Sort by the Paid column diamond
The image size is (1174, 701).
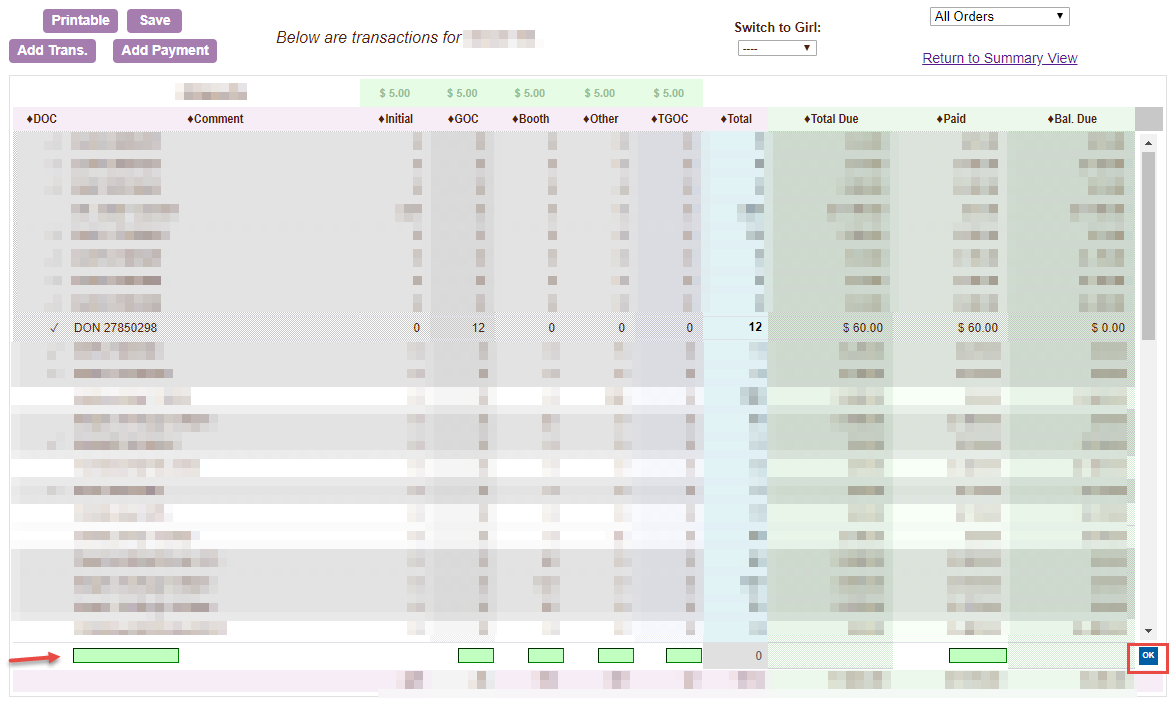click(x=937, y=118)
